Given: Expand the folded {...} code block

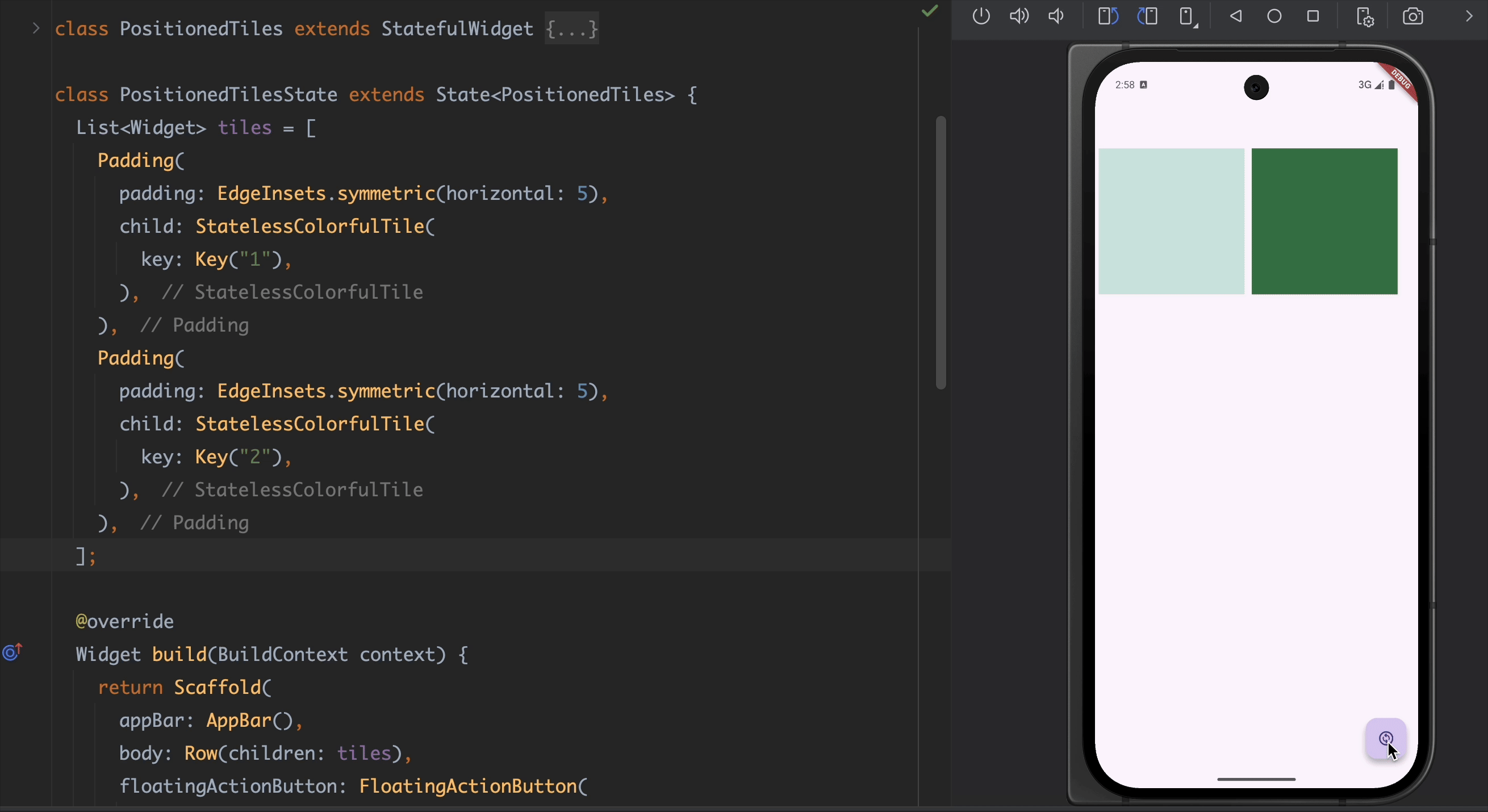Looking at the screenshot, I should tap(571, 28).
